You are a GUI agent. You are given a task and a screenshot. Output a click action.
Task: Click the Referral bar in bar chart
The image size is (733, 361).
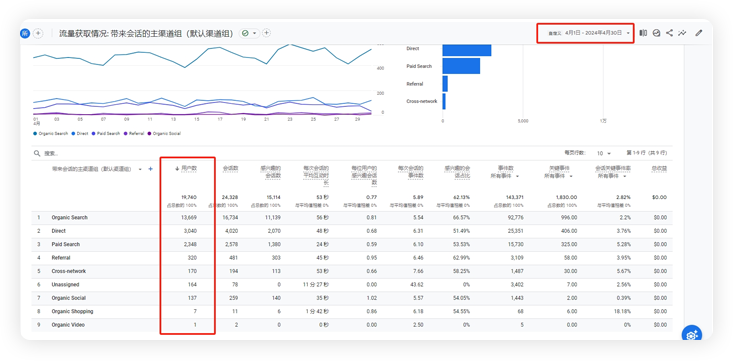click(445, 84)
